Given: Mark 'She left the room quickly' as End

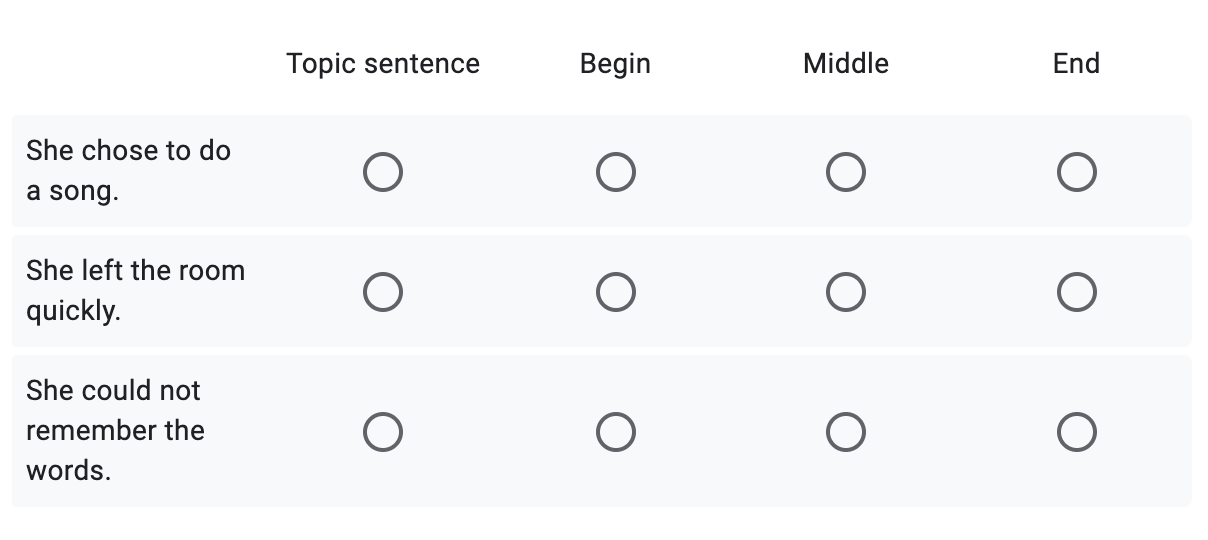Looking at the screenshot, I should coord(1076,292).
